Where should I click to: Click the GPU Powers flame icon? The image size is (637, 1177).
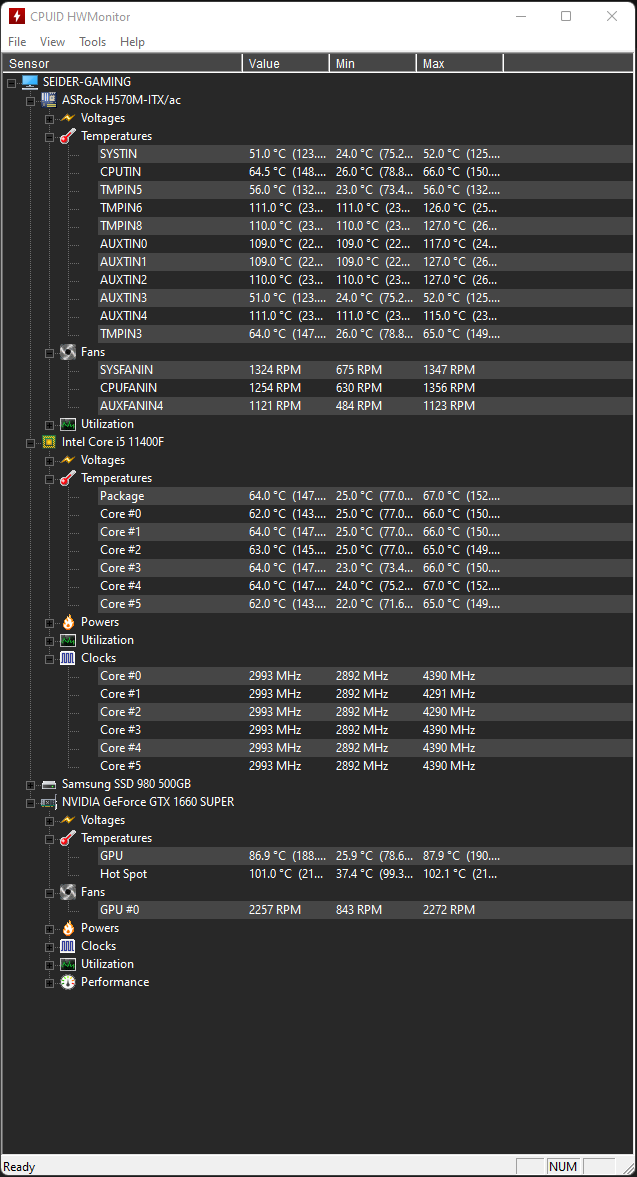[x=68, y=928]
